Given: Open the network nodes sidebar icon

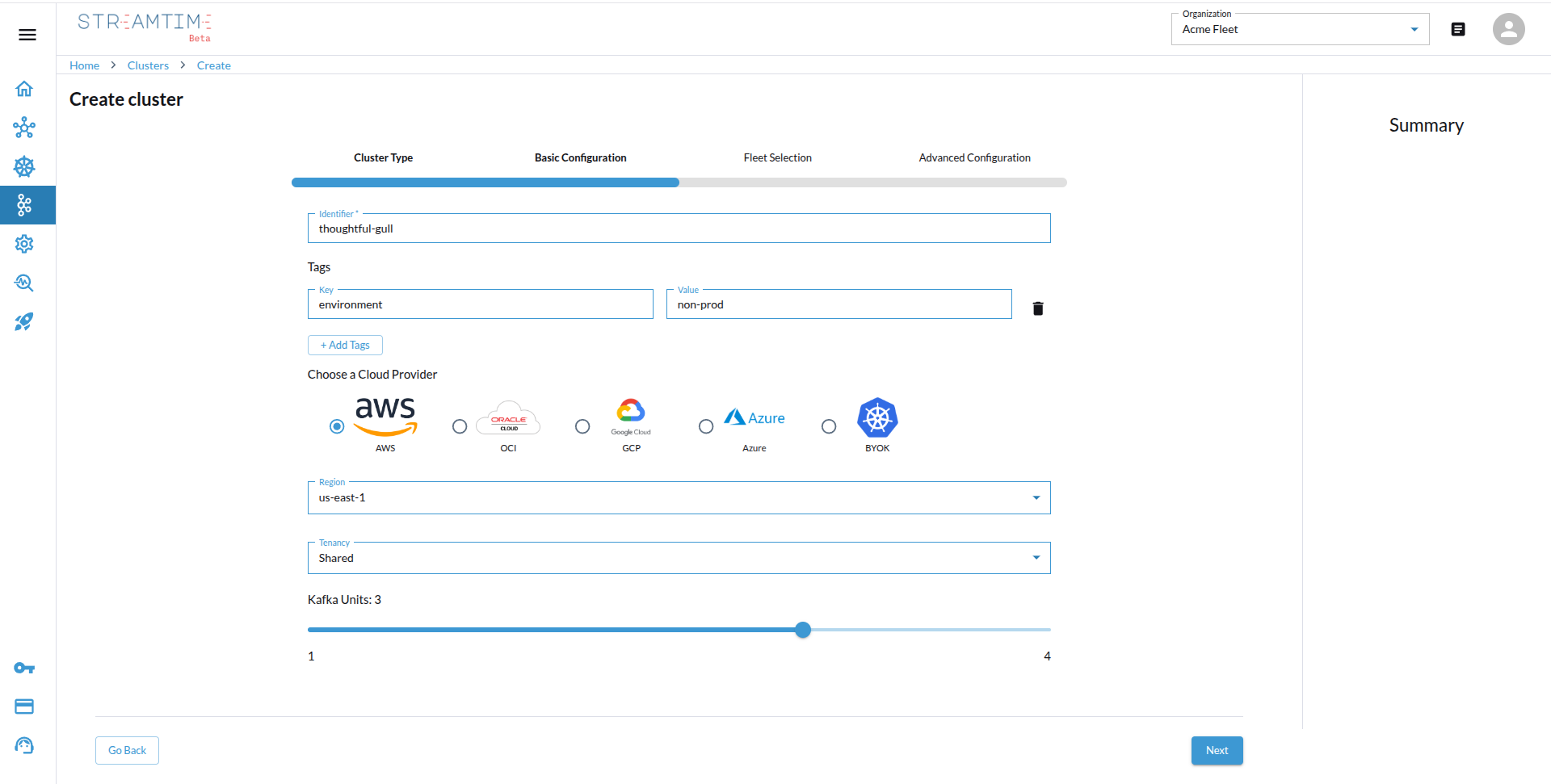Looking at the screenshot, I should pyautogui.click(x=24, y=128).
